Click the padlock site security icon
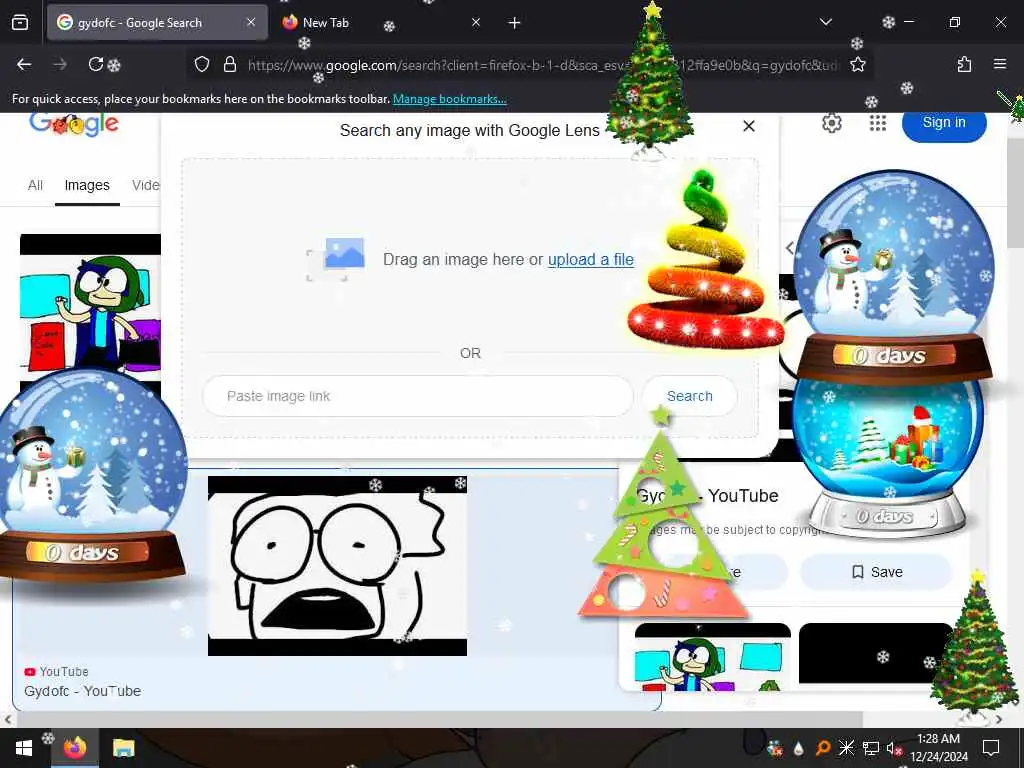Viewport: 1024px width, 768px height. pos(229,64)
